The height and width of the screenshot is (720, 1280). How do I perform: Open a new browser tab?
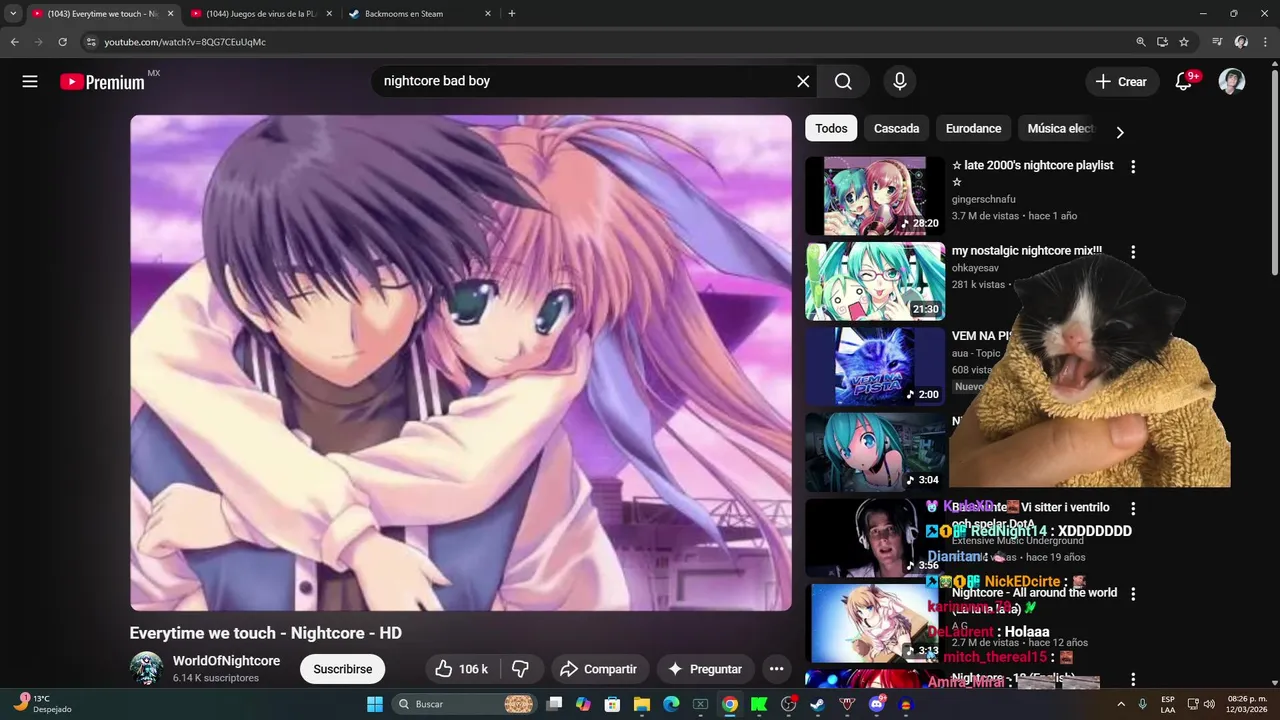pyautogui.click(x=512, y=14)
